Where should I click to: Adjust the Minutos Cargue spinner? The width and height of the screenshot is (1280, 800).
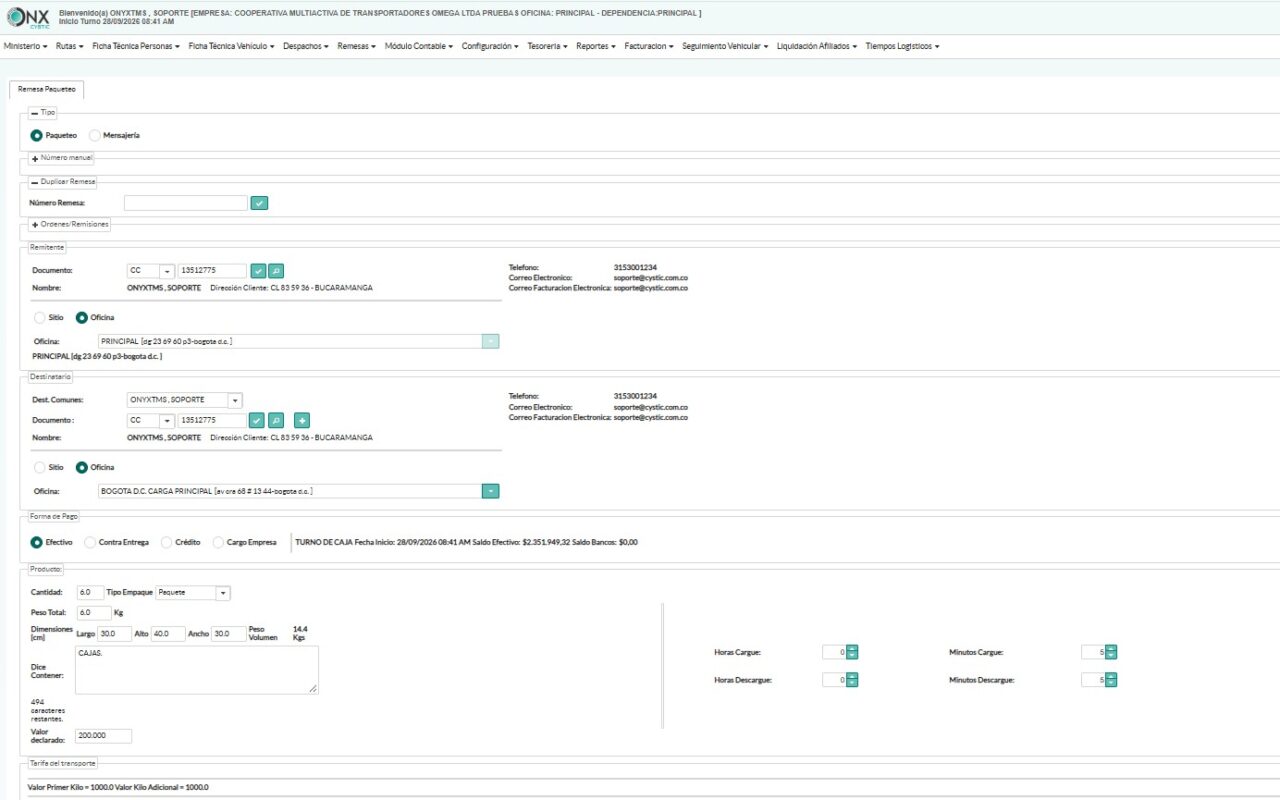pyautogui.click(x=1111, y=652)
